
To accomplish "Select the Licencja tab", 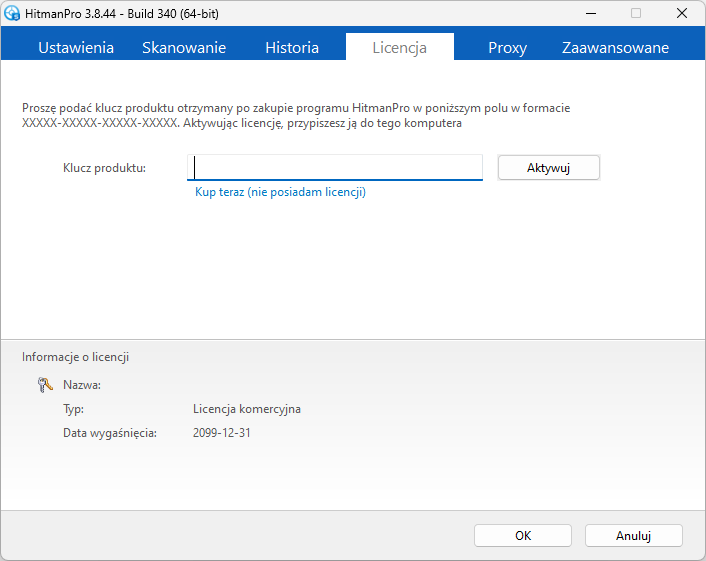I will 400,48.
